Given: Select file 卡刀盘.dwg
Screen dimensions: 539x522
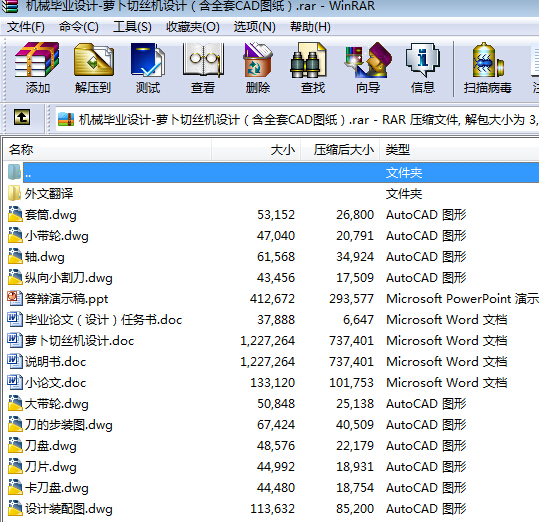Looking at the screenshot, I should tap(56, 488).
